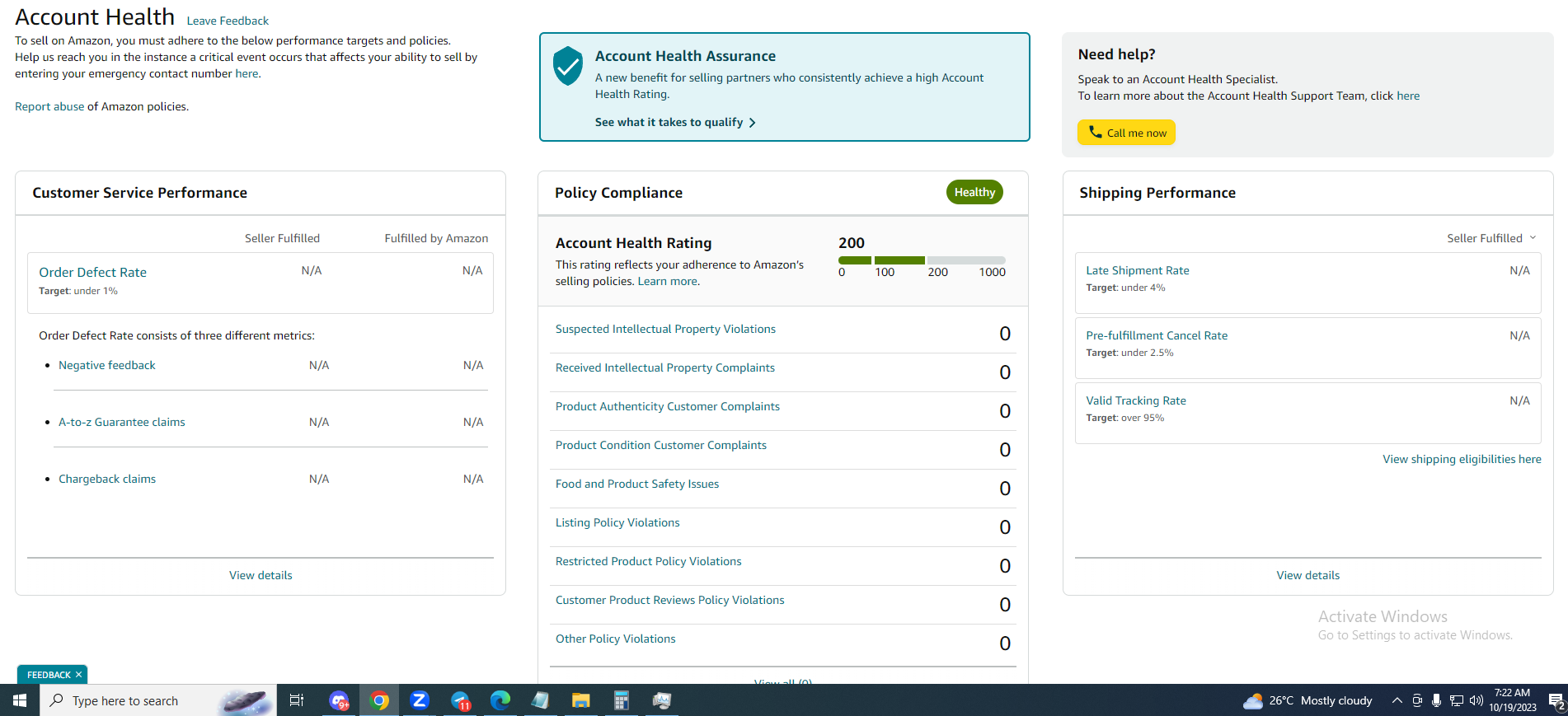Open Telegram from the taskbar
This screenshot has height=716, width=1568.
pyautogui.click(x=460, y=700)
